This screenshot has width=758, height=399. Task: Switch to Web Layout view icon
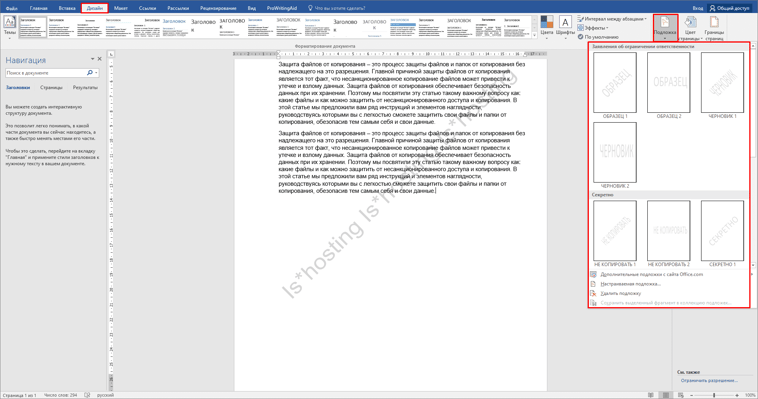pos(681,395)
